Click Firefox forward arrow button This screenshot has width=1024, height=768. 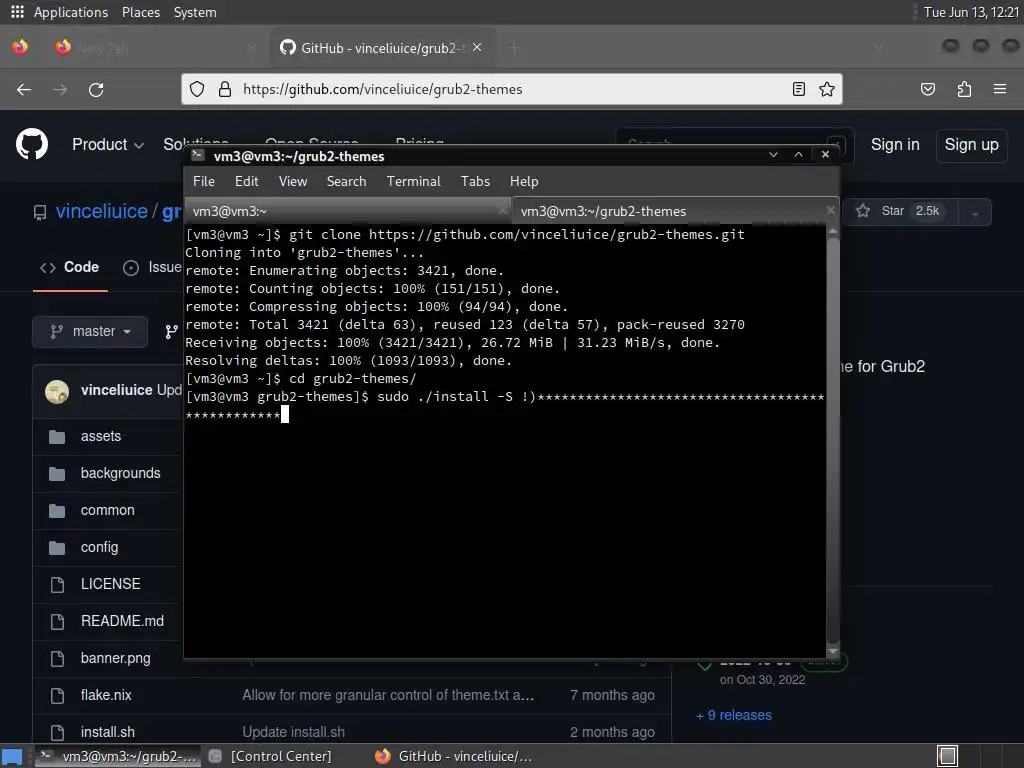[60, 89]
